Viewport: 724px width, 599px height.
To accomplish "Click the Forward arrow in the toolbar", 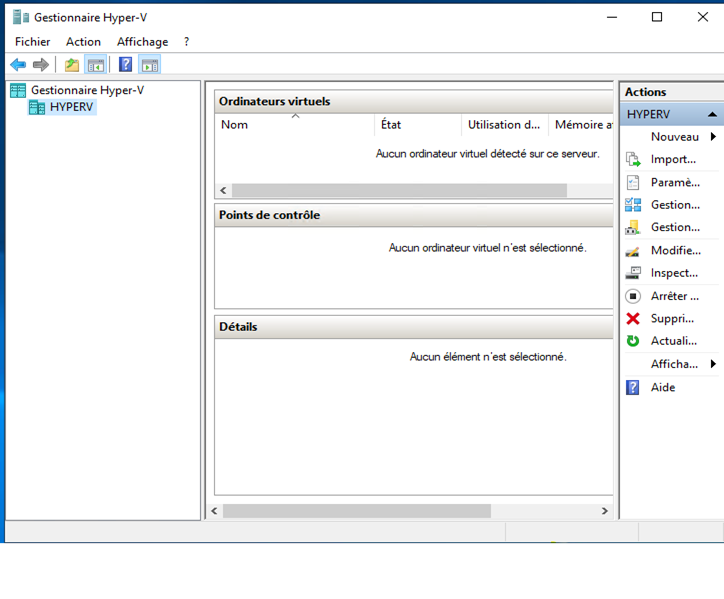I will coord(41,65).
